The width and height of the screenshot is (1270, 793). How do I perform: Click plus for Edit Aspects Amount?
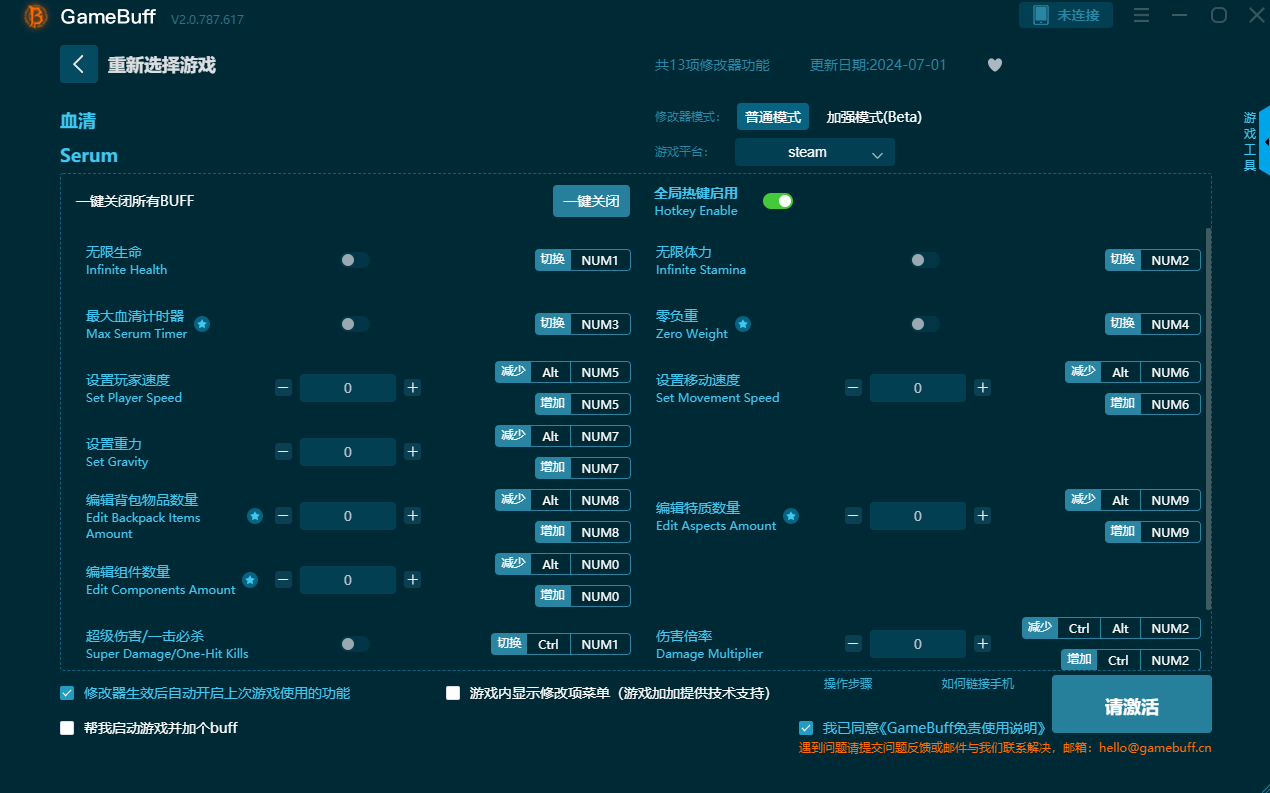point(983,516)
